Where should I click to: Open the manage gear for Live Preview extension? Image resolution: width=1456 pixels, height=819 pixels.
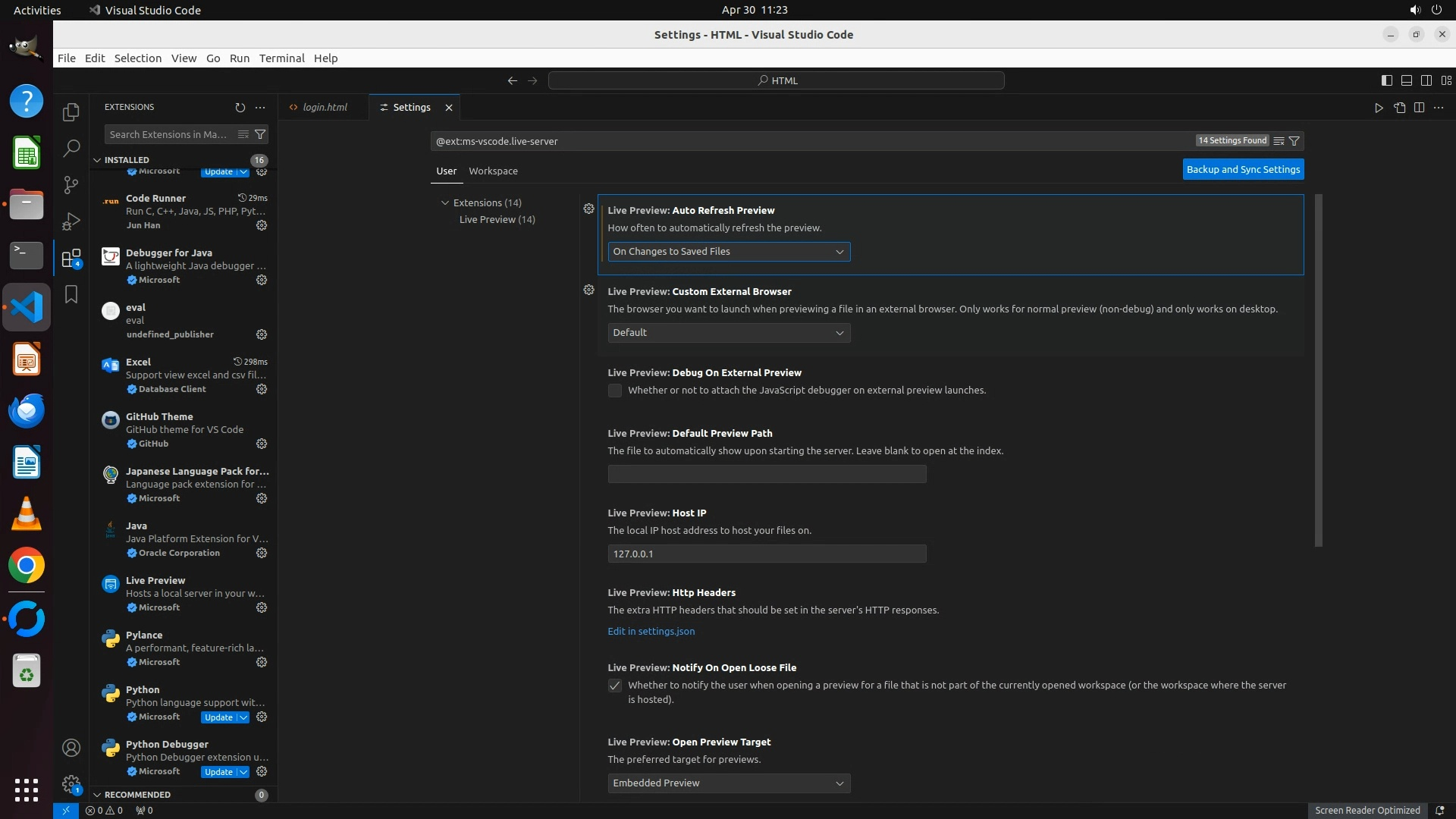pos(262,607)
